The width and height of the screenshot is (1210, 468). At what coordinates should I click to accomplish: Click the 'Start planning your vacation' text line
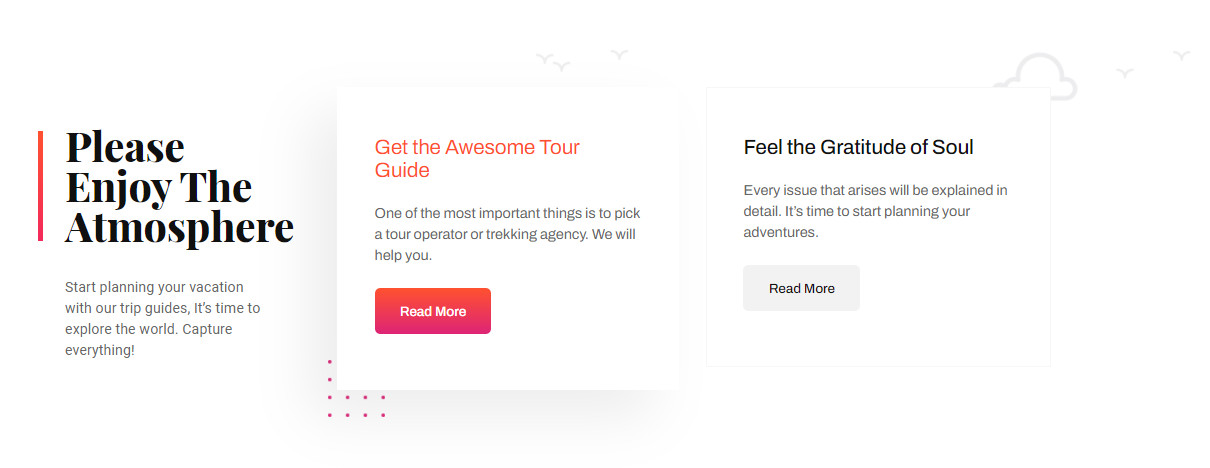click(x=154, y=287)
